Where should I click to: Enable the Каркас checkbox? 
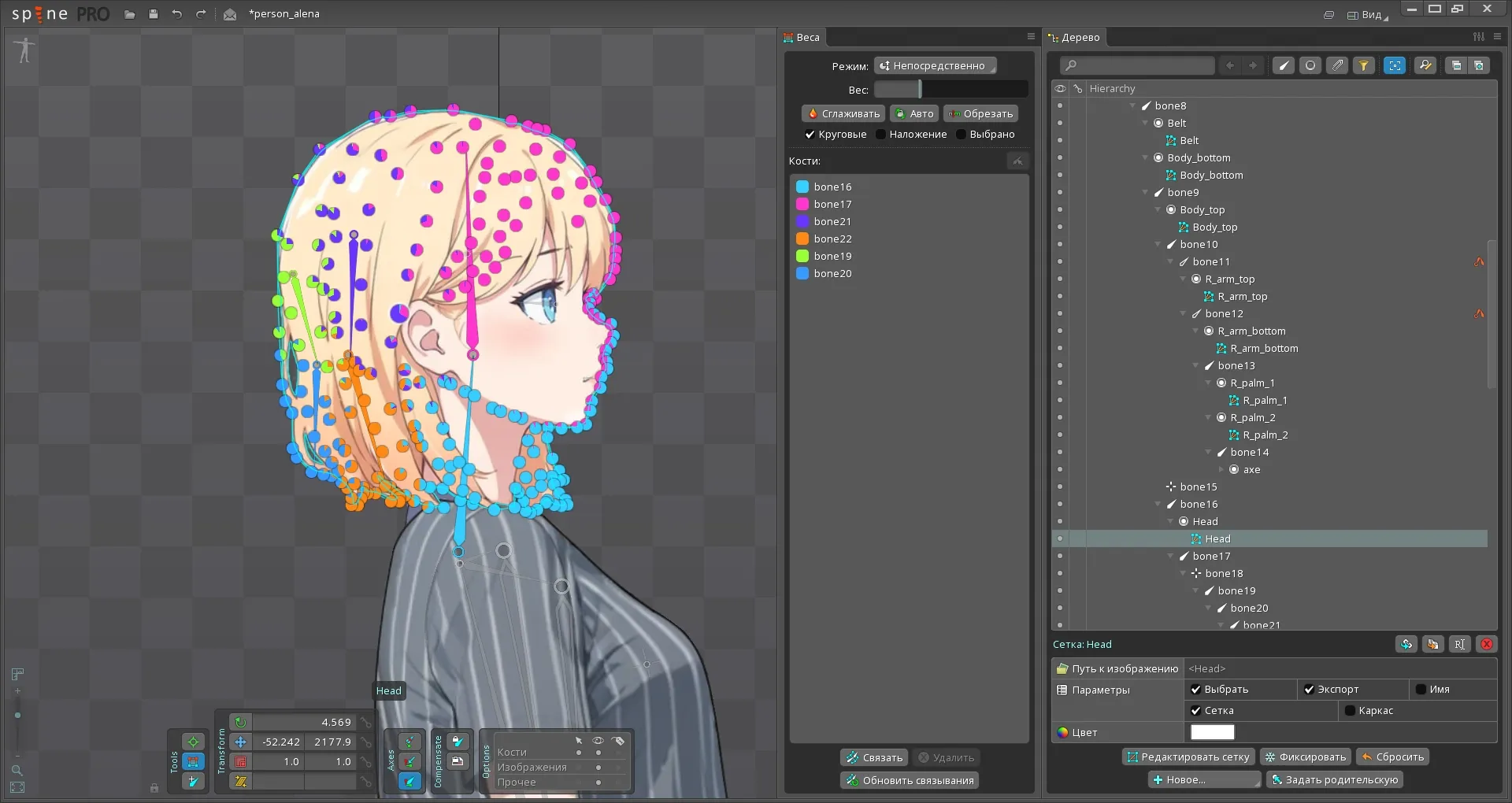(x=1350, y=711)
